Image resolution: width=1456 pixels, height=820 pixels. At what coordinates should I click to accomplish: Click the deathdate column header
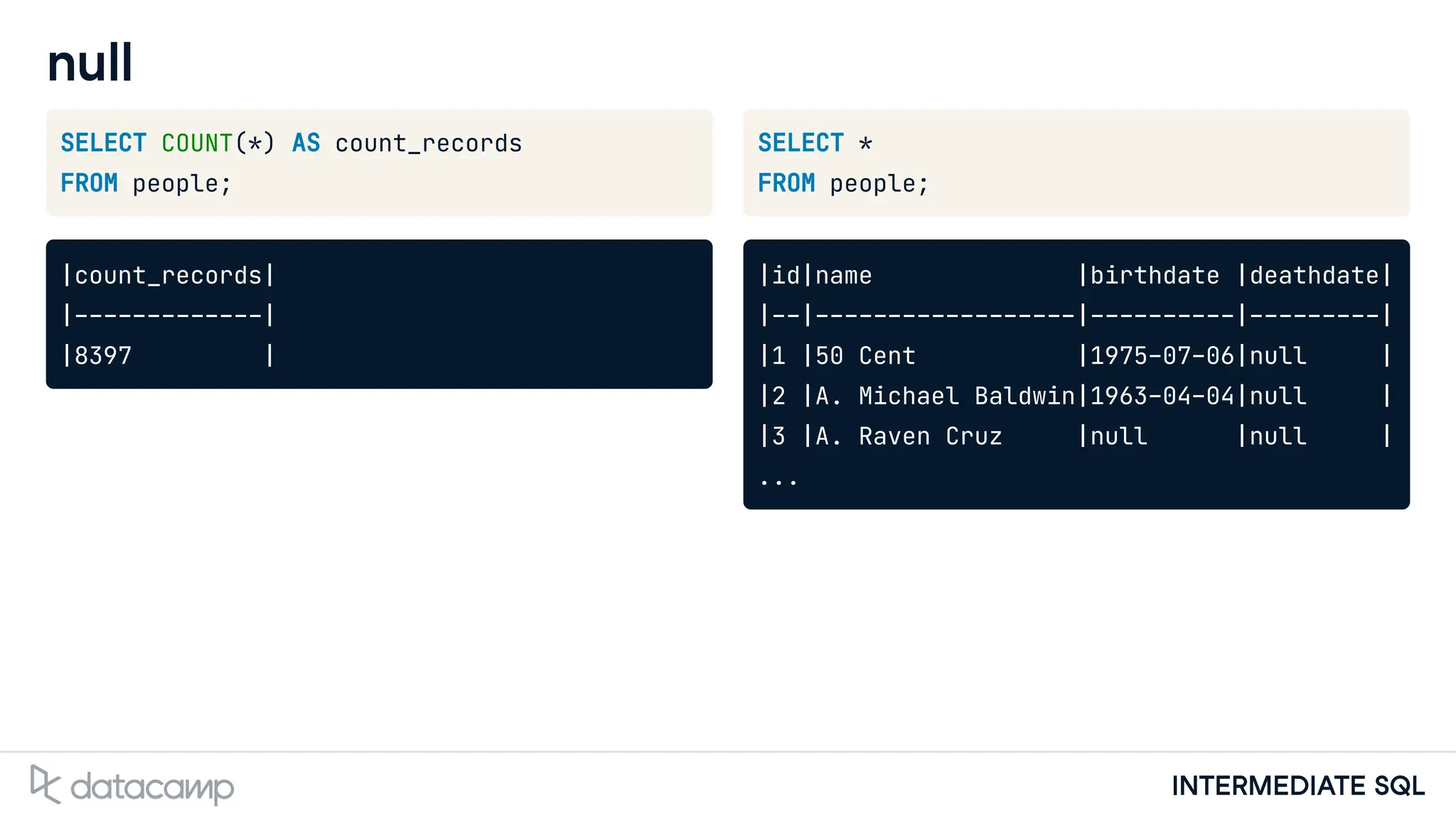coord(1314,276)
